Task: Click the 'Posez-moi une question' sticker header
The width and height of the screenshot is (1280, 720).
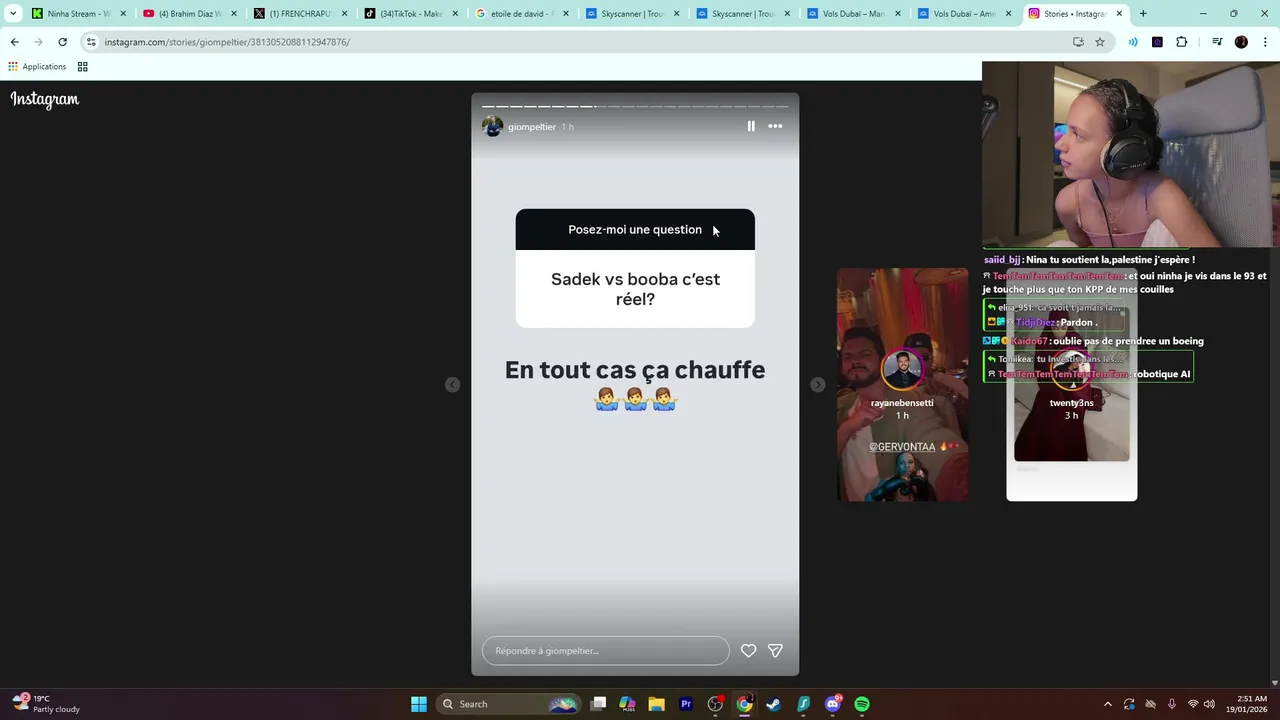Action: click(635, 230)
